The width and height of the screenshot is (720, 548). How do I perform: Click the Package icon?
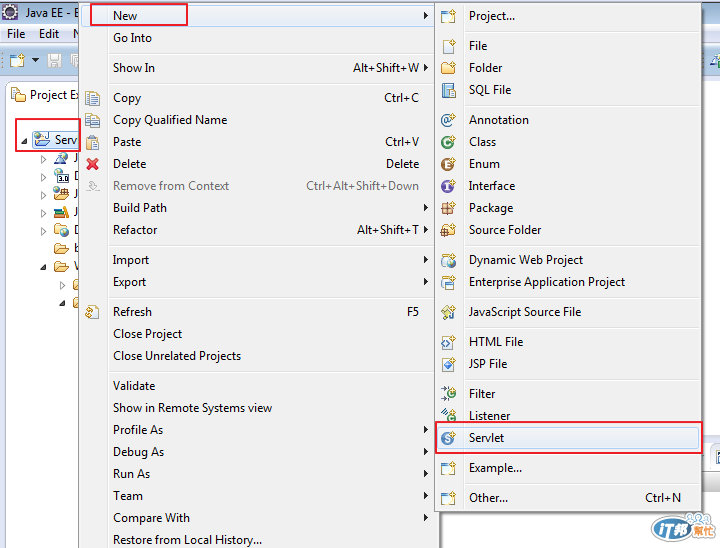click(448, 208)
